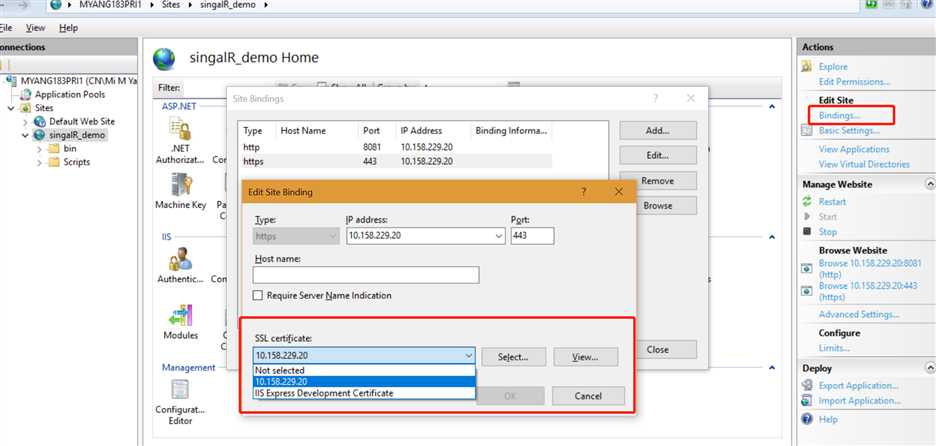Open the View menu
The height and width of the screenshot is (446, 936).
pyautogui.click(x=35, y=27)
